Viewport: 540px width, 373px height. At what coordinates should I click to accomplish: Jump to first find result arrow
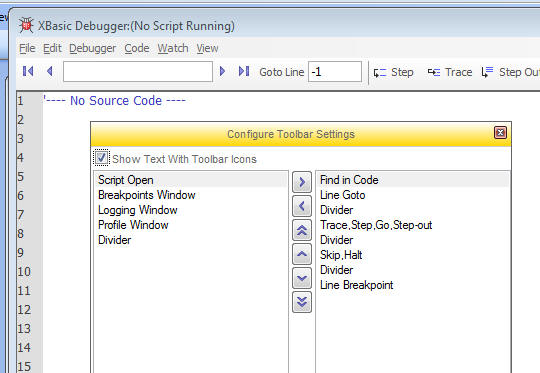[x=28, y=71]
